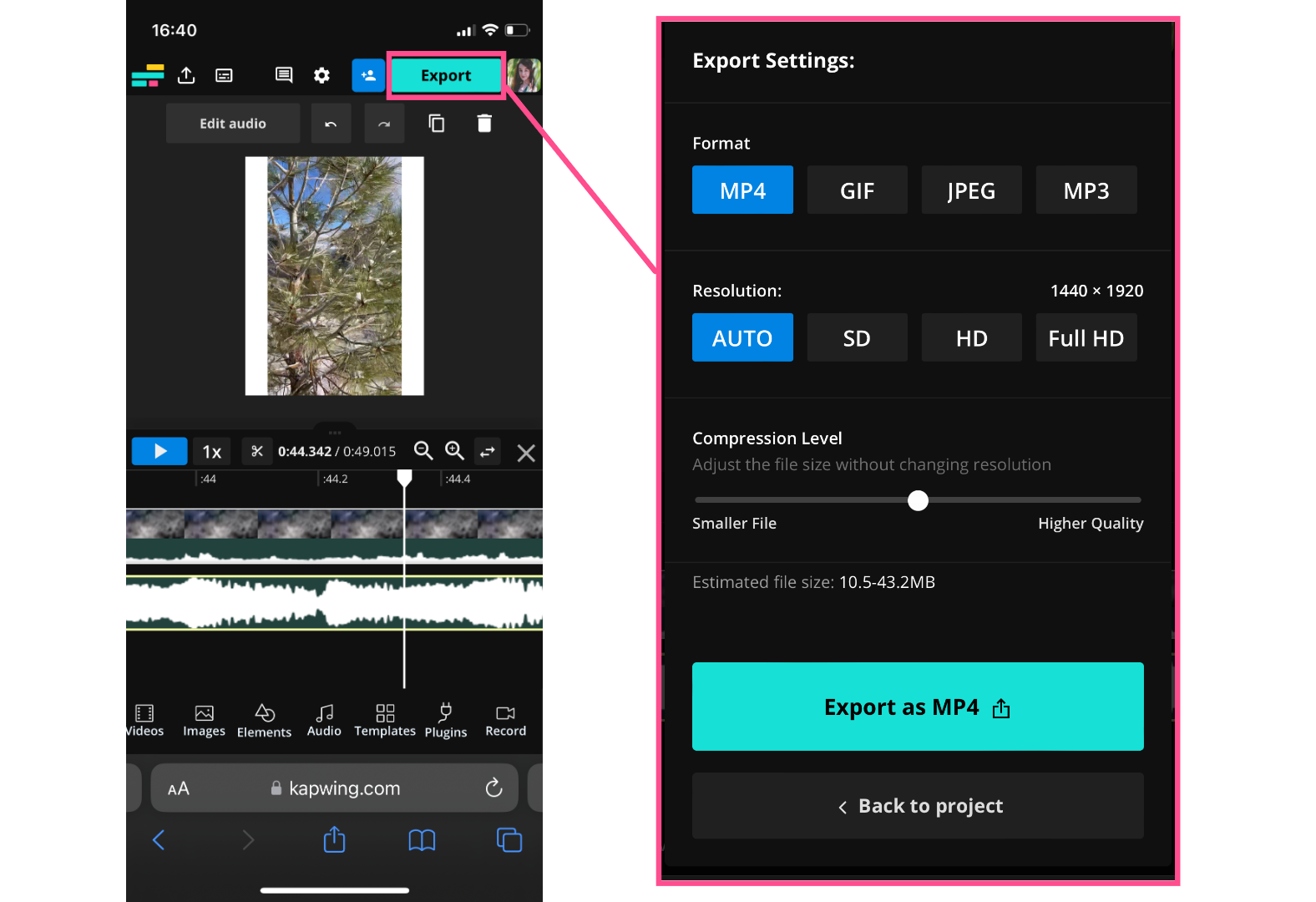Select the video clip track in timeline
The image size is (1316, 902).
[x=334, y=535]
